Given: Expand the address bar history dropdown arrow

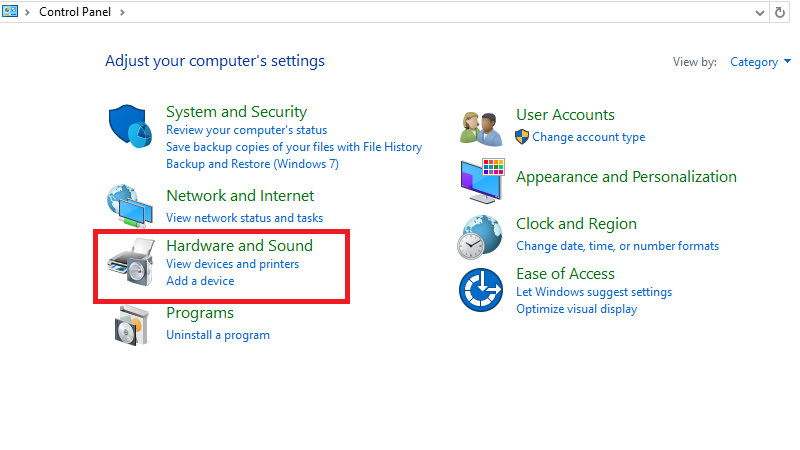Looking at the screenshot, I should [x=760, y=12].
